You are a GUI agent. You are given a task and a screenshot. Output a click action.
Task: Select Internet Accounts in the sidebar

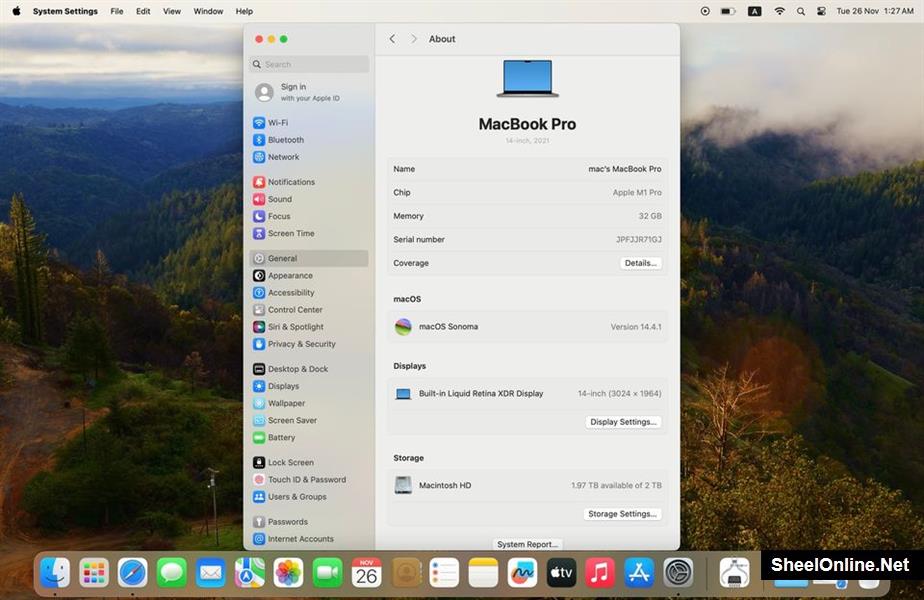tap(309, 539)
